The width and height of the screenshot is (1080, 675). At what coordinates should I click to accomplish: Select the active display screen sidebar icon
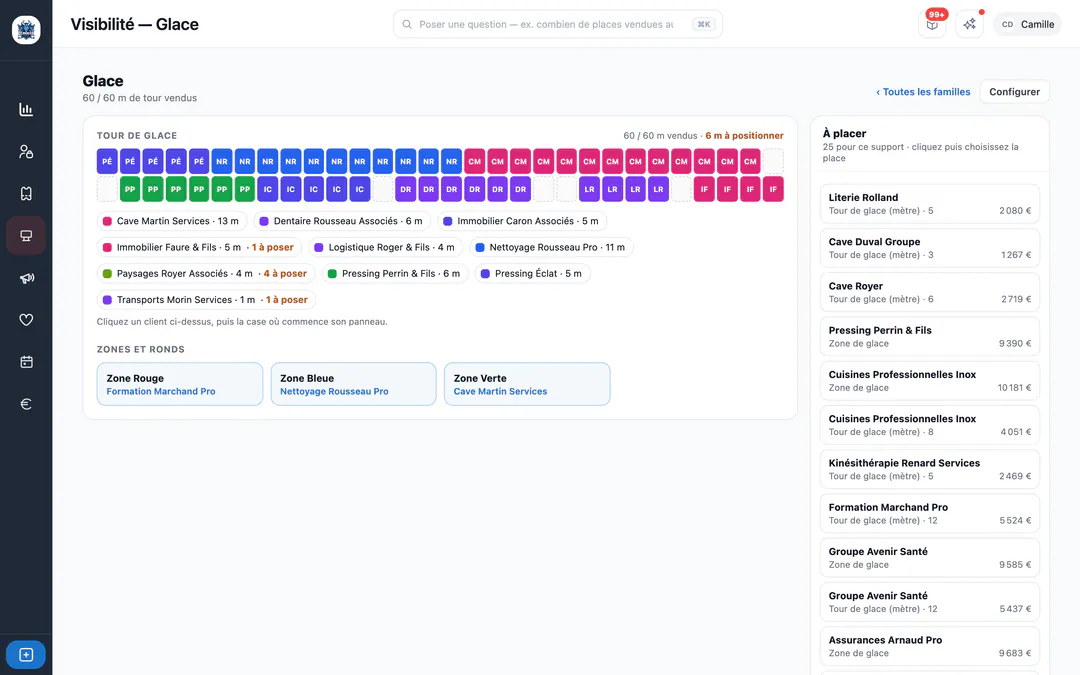point(26,236)
